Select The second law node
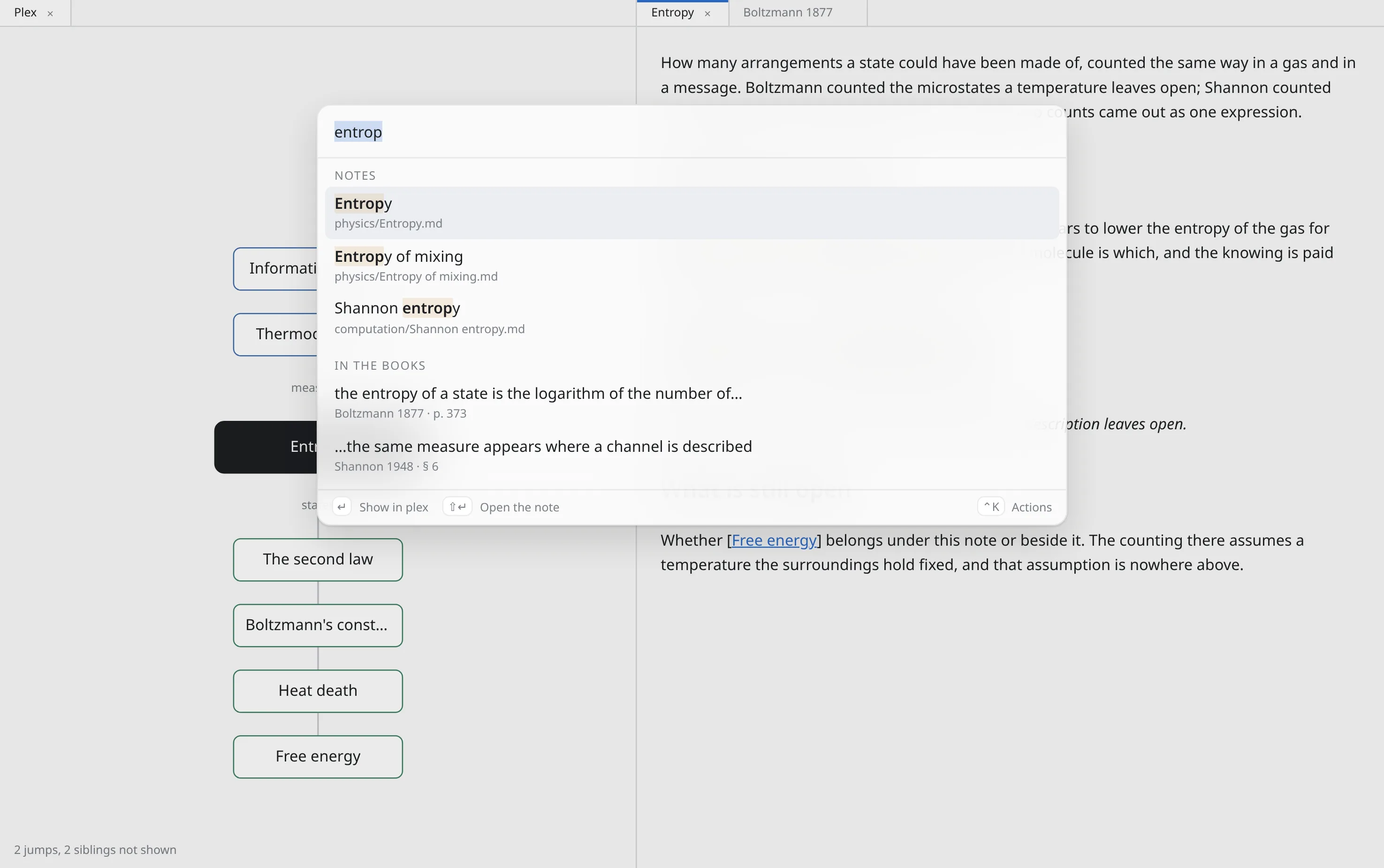 [x=318, y=560]
